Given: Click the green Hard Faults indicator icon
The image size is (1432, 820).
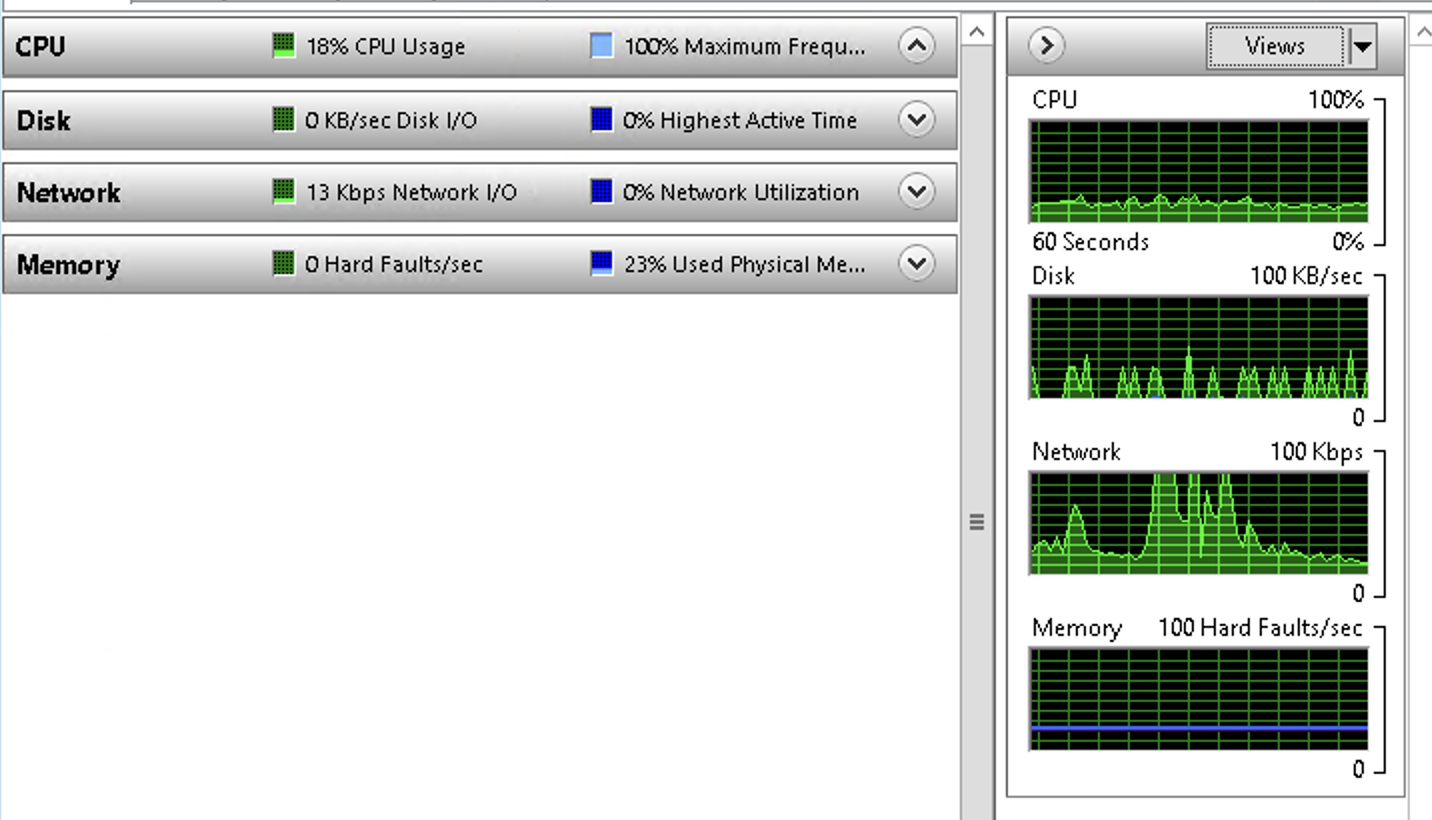Looking at the screenshot, I should point(284,264).
